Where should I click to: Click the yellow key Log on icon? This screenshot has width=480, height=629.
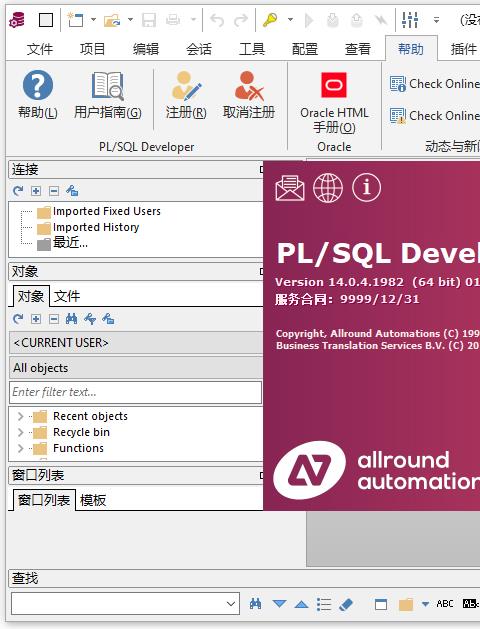tap(270, 19)
